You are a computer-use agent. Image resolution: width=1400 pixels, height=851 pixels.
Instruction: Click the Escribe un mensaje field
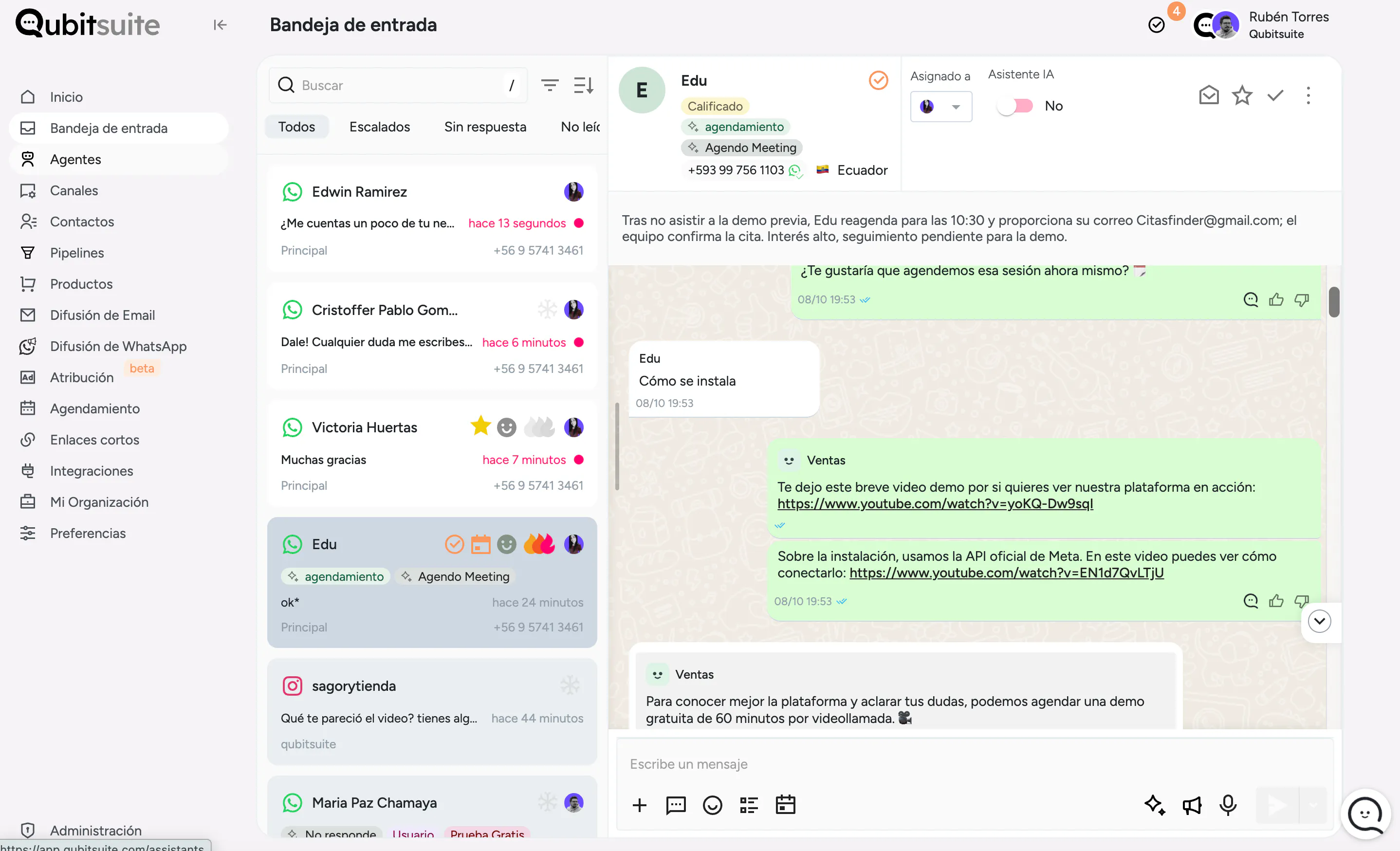(x=974, y=764)
